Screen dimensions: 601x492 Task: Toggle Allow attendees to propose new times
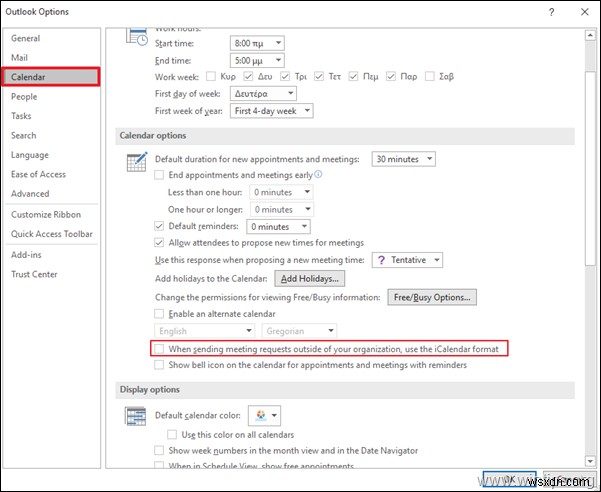159,243
